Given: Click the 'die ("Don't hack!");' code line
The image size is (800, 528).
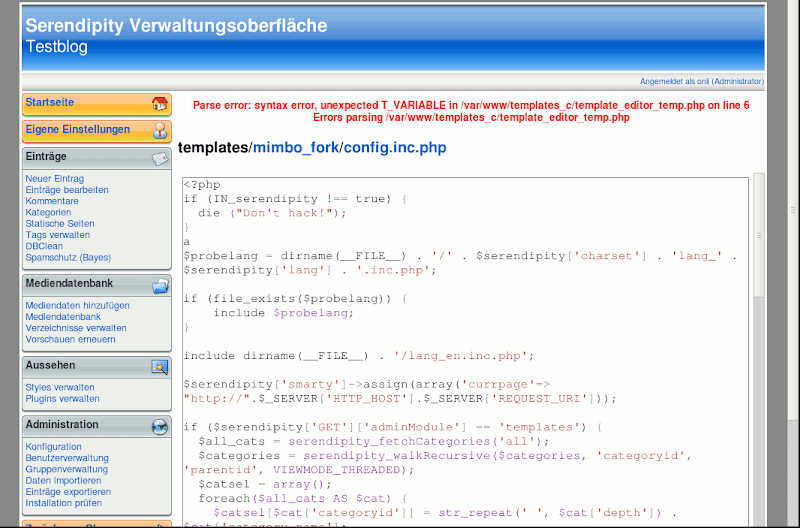Looking at the screenshot, I should [x=272, y=213].
